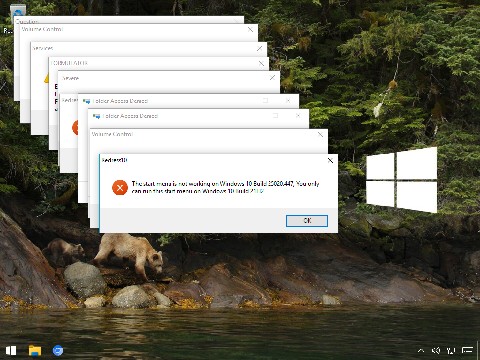Open the blue round app on taskbar
Viewport: 480px width, 360px height.
click(x=58, y=350)
